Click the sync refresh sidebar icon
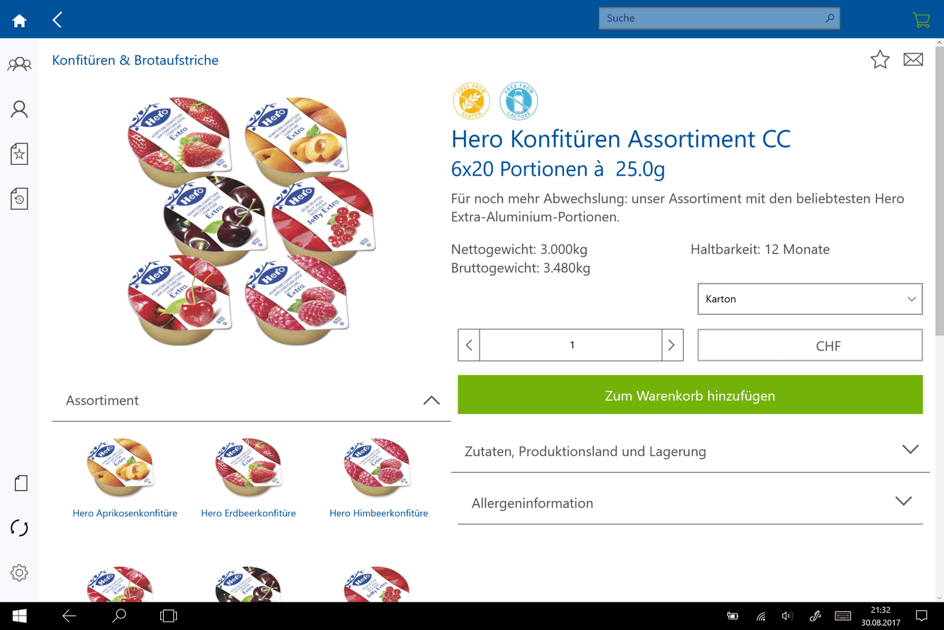 pos(19,528)
